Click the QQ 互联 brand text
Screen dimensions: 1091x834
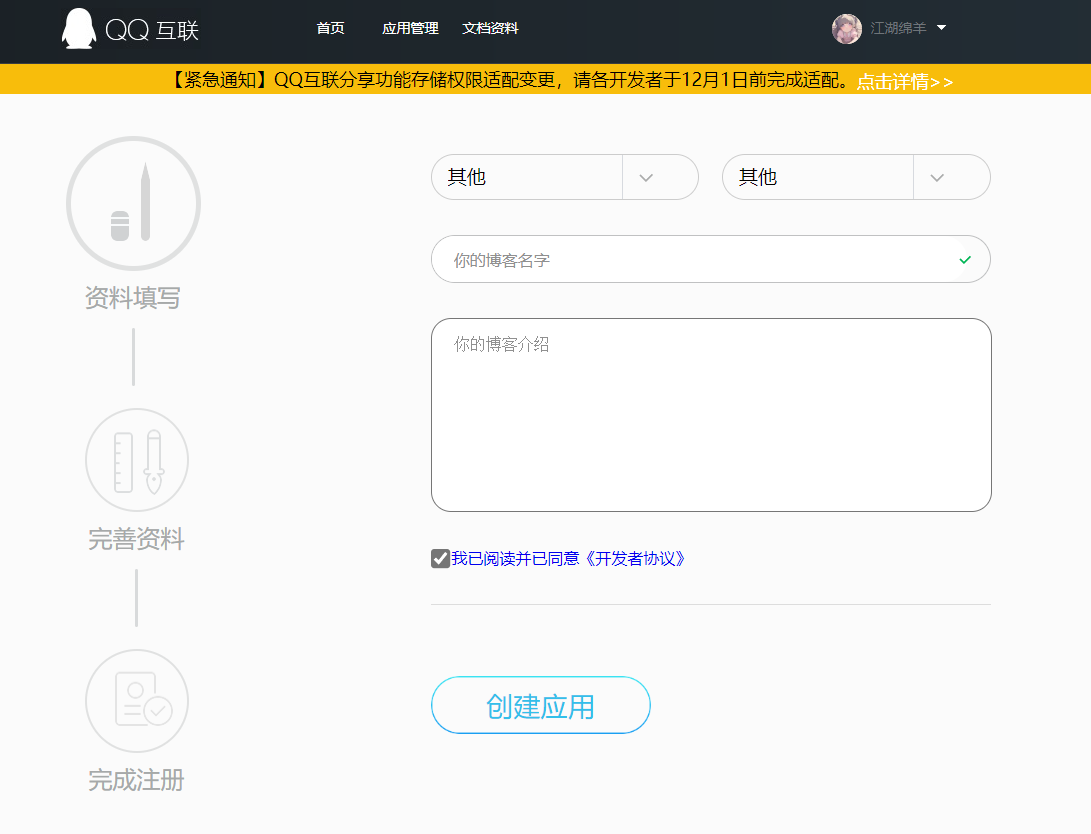click(152, 31)
